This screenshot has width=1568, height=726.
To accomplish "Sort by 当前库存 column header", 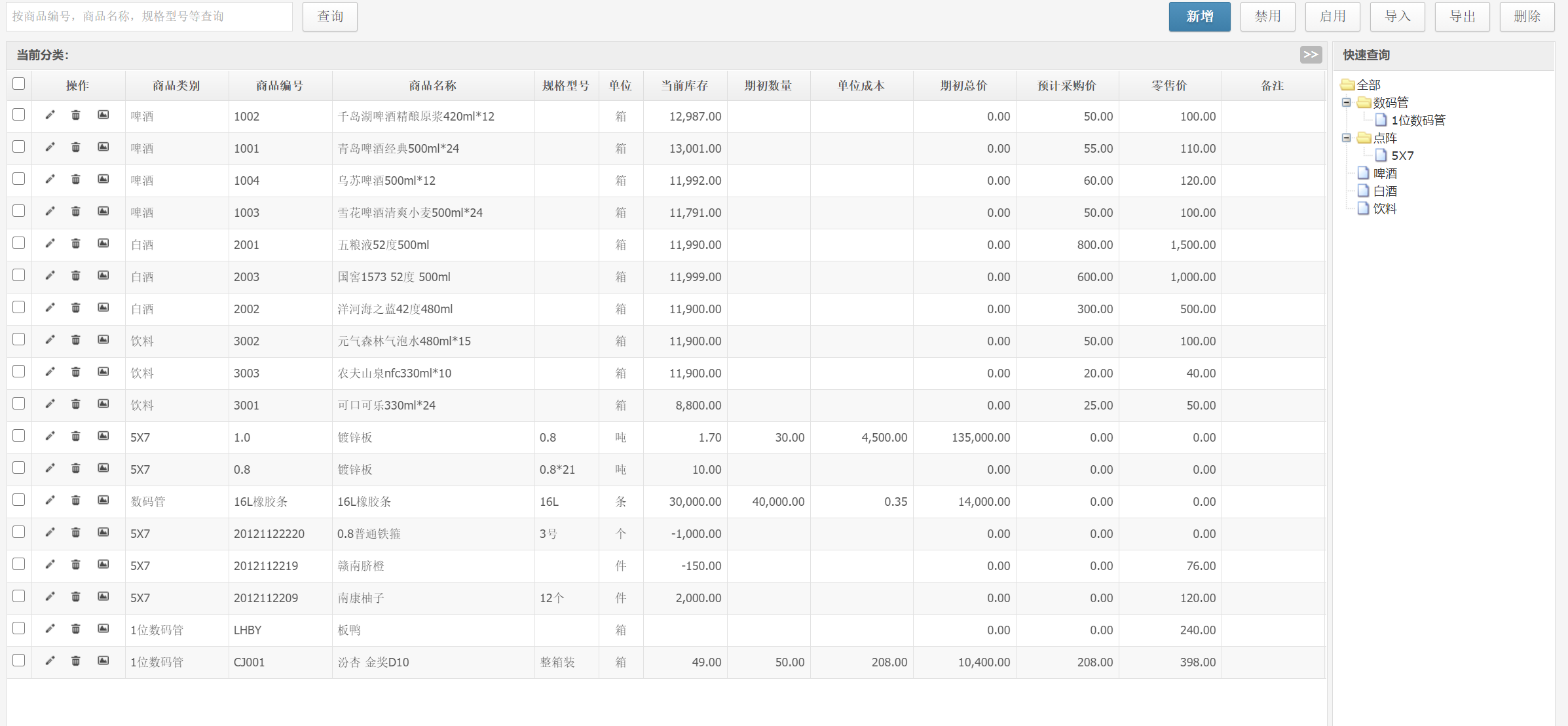I will 684,85.
